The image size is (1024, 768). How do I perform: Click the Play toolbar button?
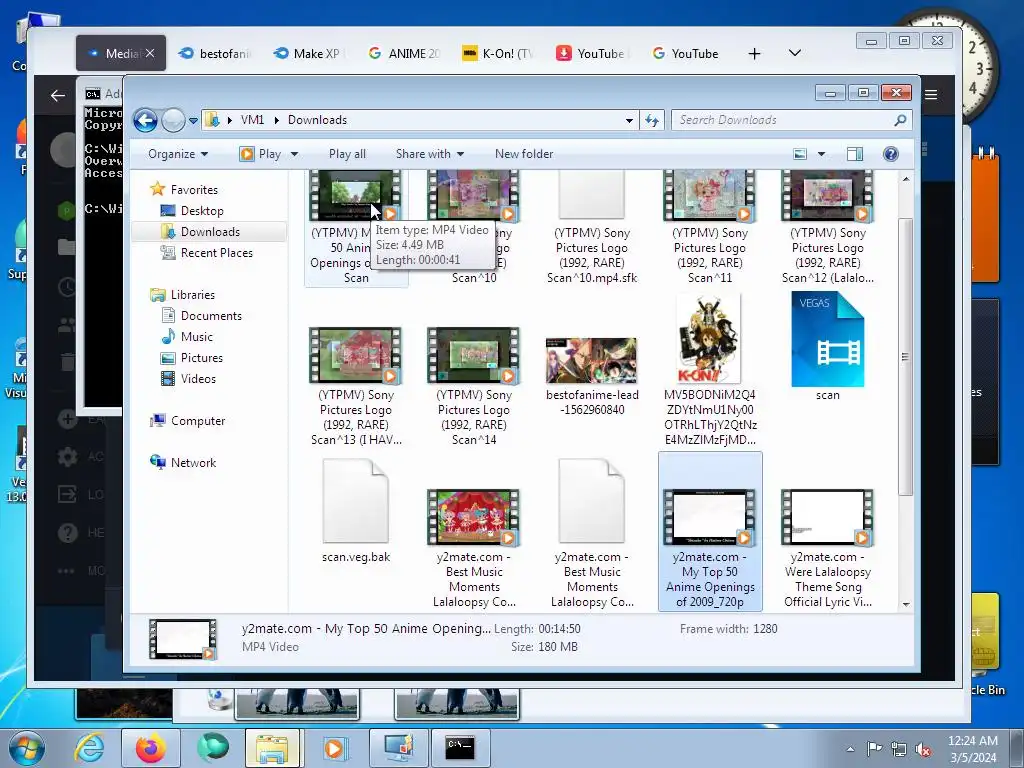[261, 154]
